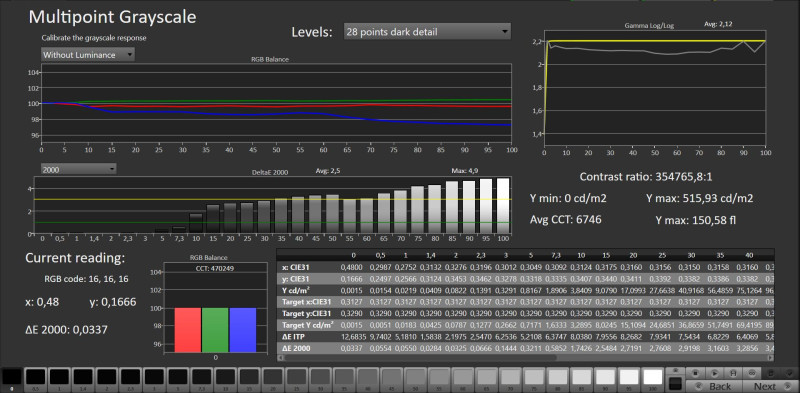The width and height of the screenshot is (800, 393).
Task: Select the 0 grayscale swatch
Action: (12, 379)
